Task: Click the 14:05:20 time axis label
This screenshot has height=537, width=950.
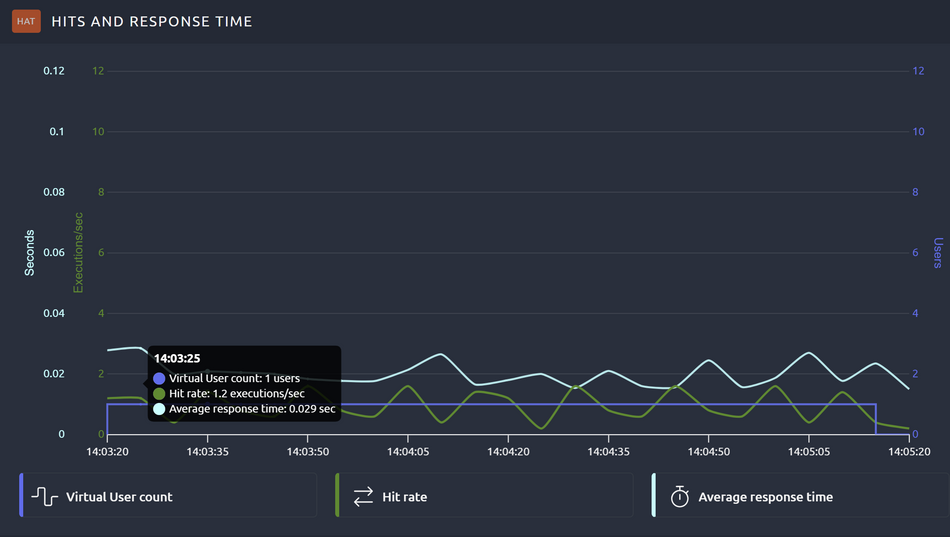Action: [x=908, y=452]
